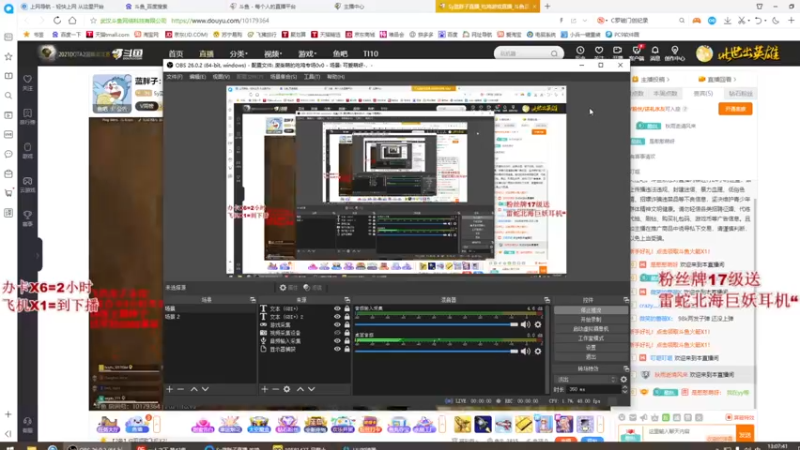This screenshot has width=800, height=450.
Task: Toggle lock on display capture source
Action: click(x=347, y=349)
